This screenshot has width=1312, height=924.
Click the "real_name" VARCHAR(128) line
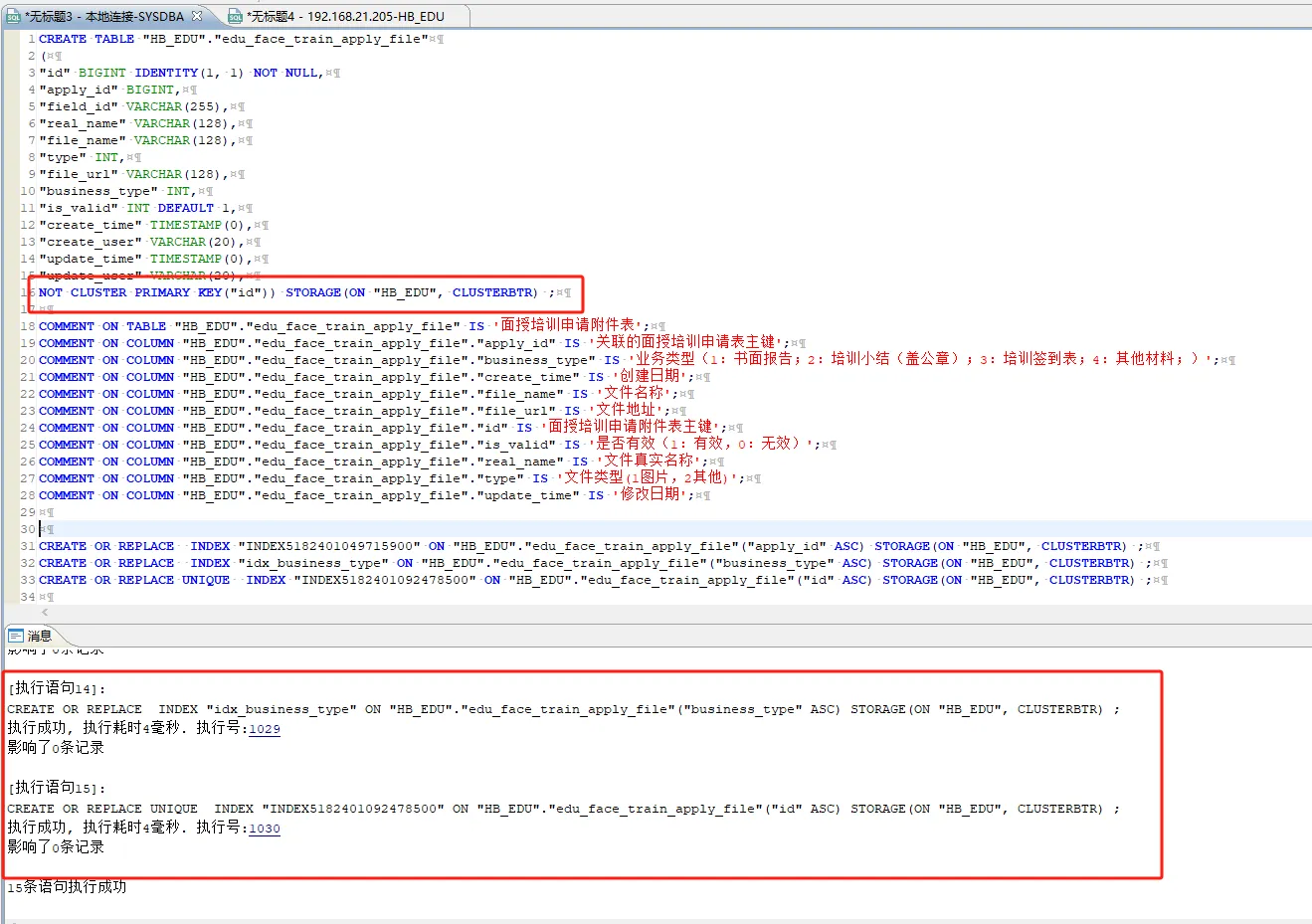click(138, 123)
